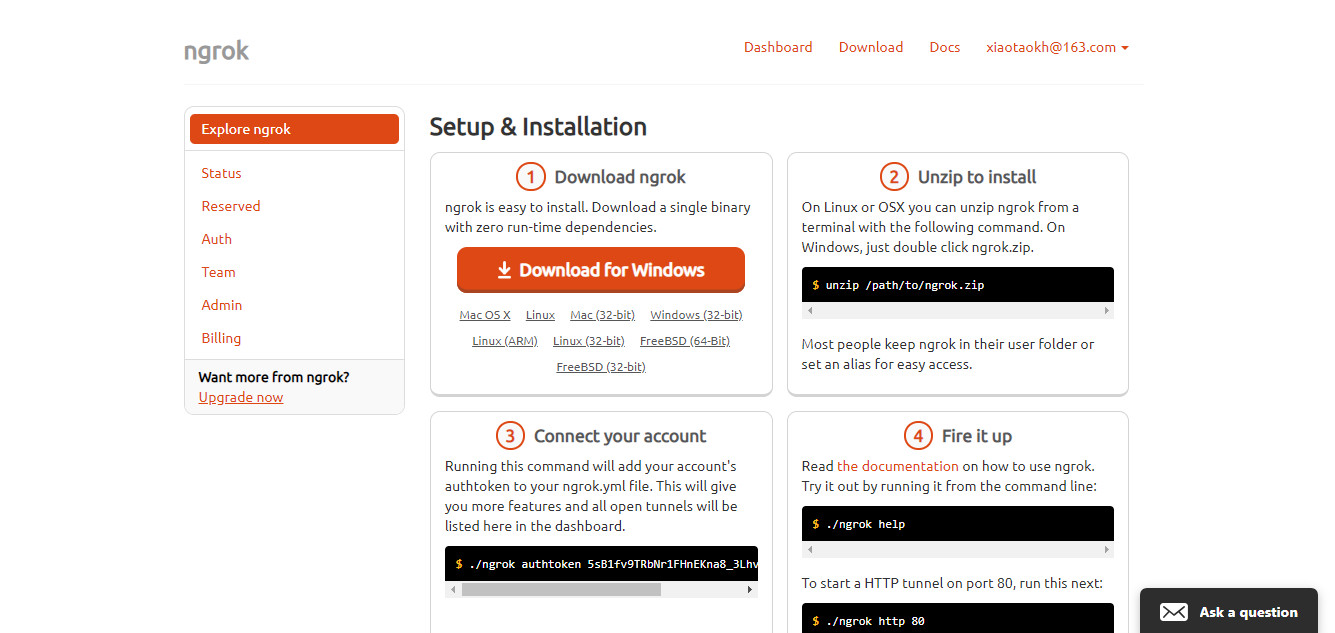Go to the Download page link
The width and height of the screenshot is (1335, 633).
(x=871, y=47)
